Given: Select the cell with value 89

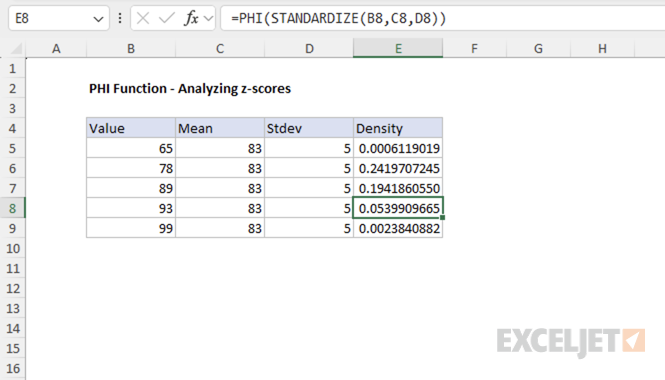Looking at the screenshot, I should [131, 188].
